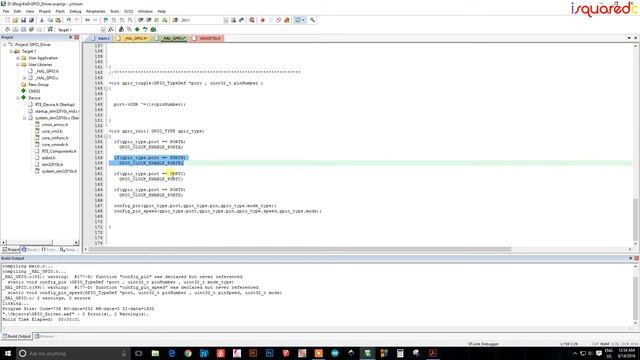The image size is (640, 360).
Task: Collapse the Device component node
Action: pyautogui.click(x=18, y=98)
